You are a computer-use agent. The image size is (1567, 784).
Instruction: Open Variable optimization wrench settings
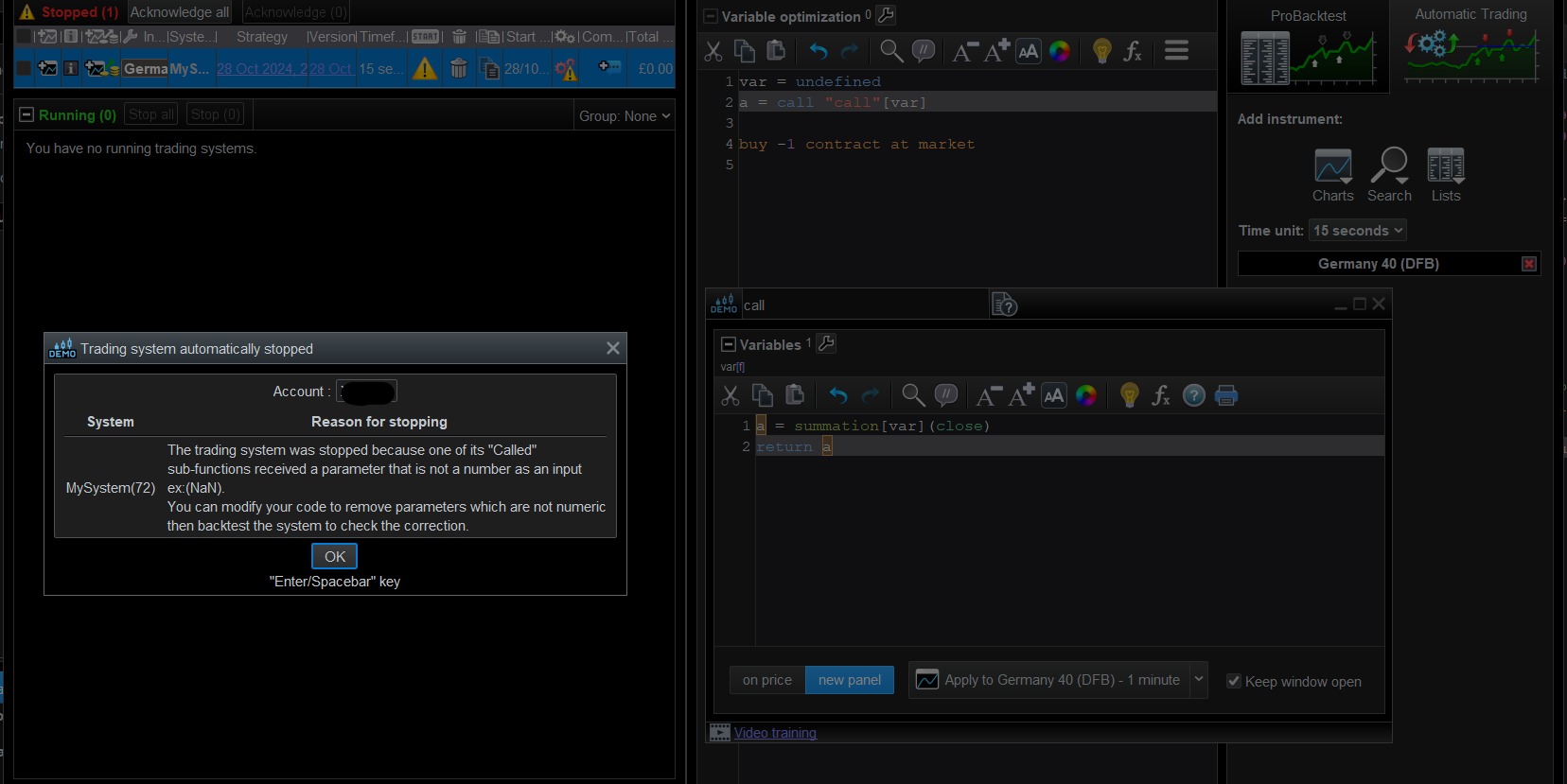[886, 15]
